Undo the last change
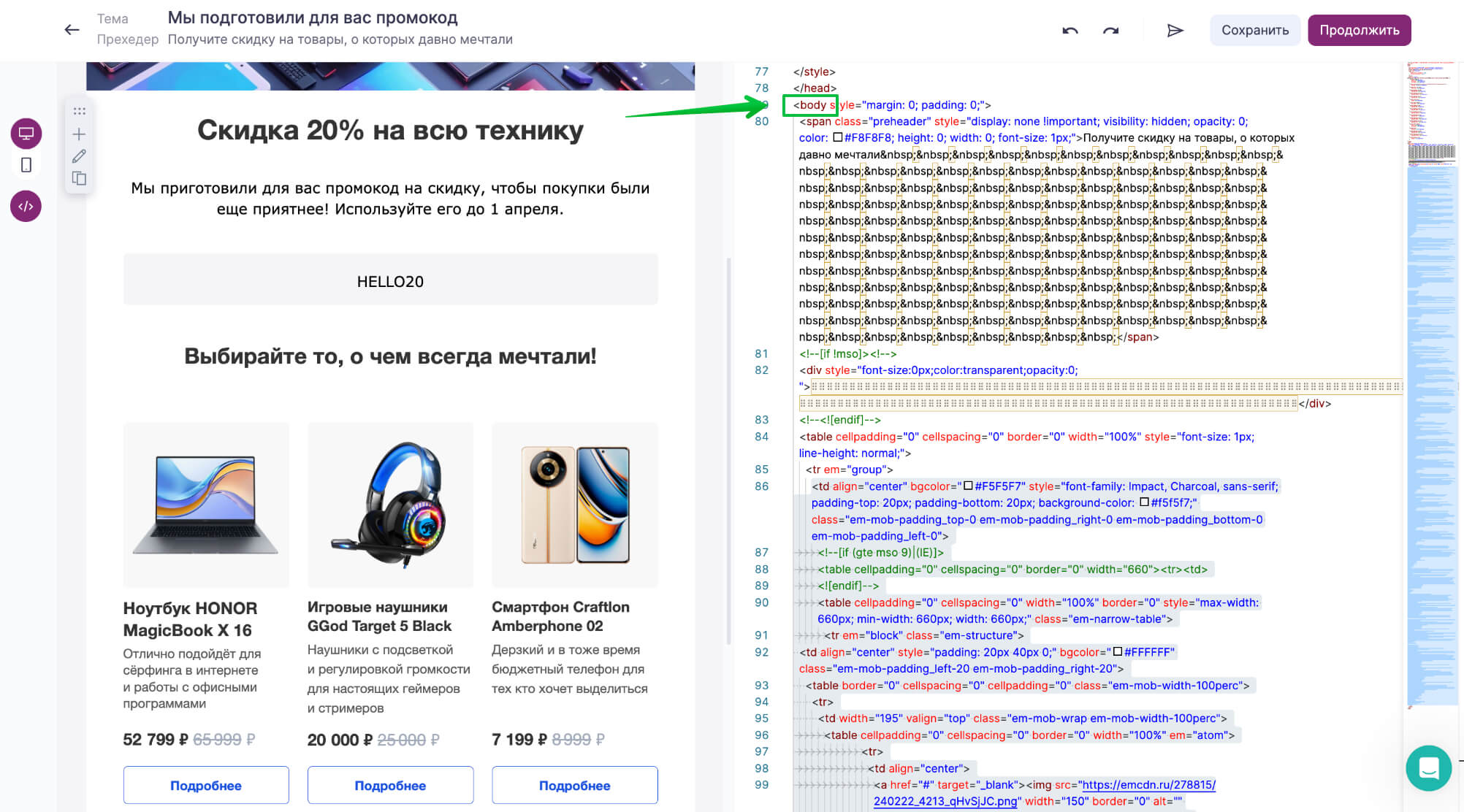 click(1070, 30)
